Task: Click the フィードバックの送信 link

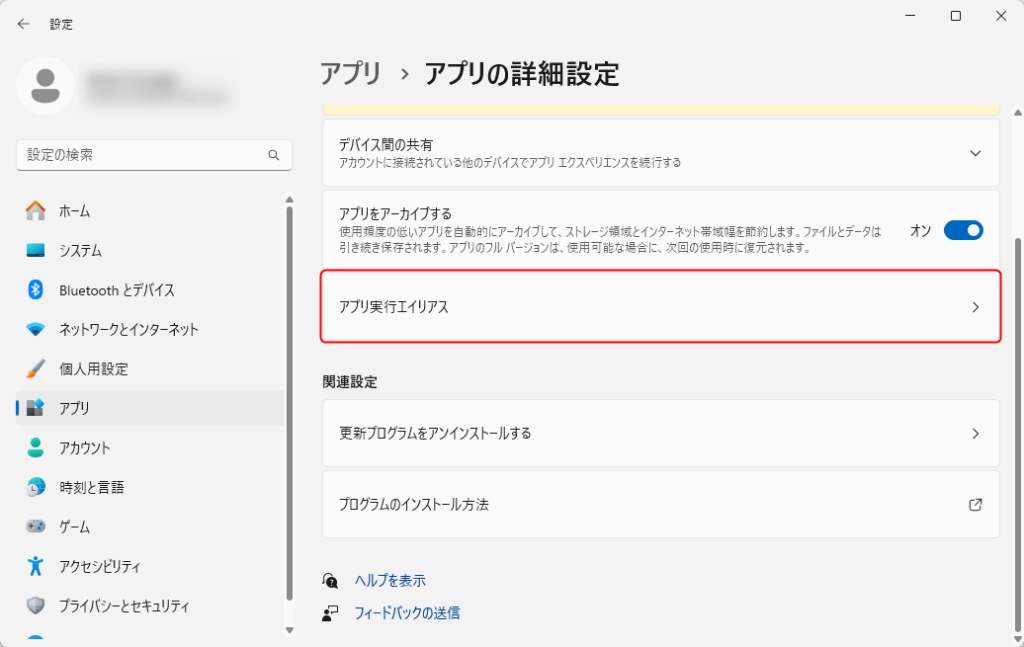Action: (407, 613)
